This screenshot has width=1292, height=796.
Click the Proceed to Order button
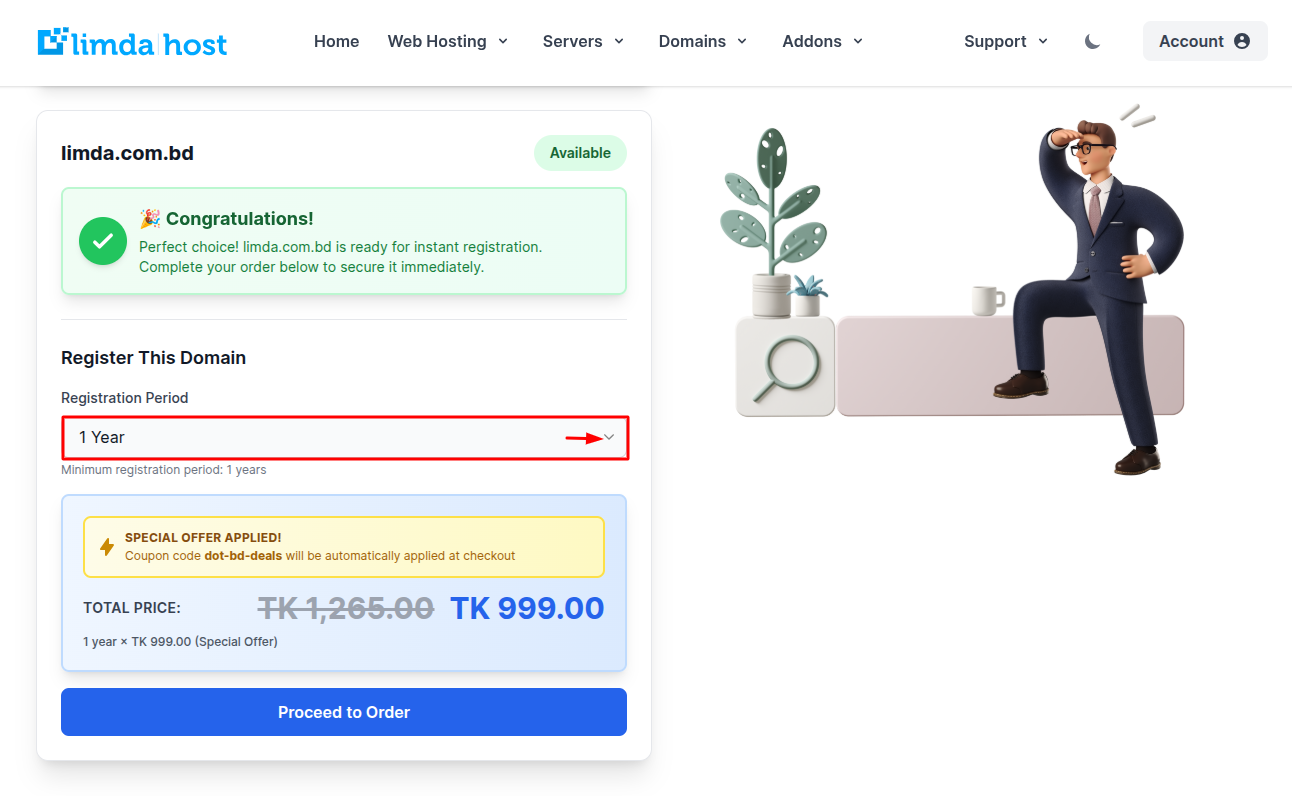pyautogui.click(x=344, y=712)
